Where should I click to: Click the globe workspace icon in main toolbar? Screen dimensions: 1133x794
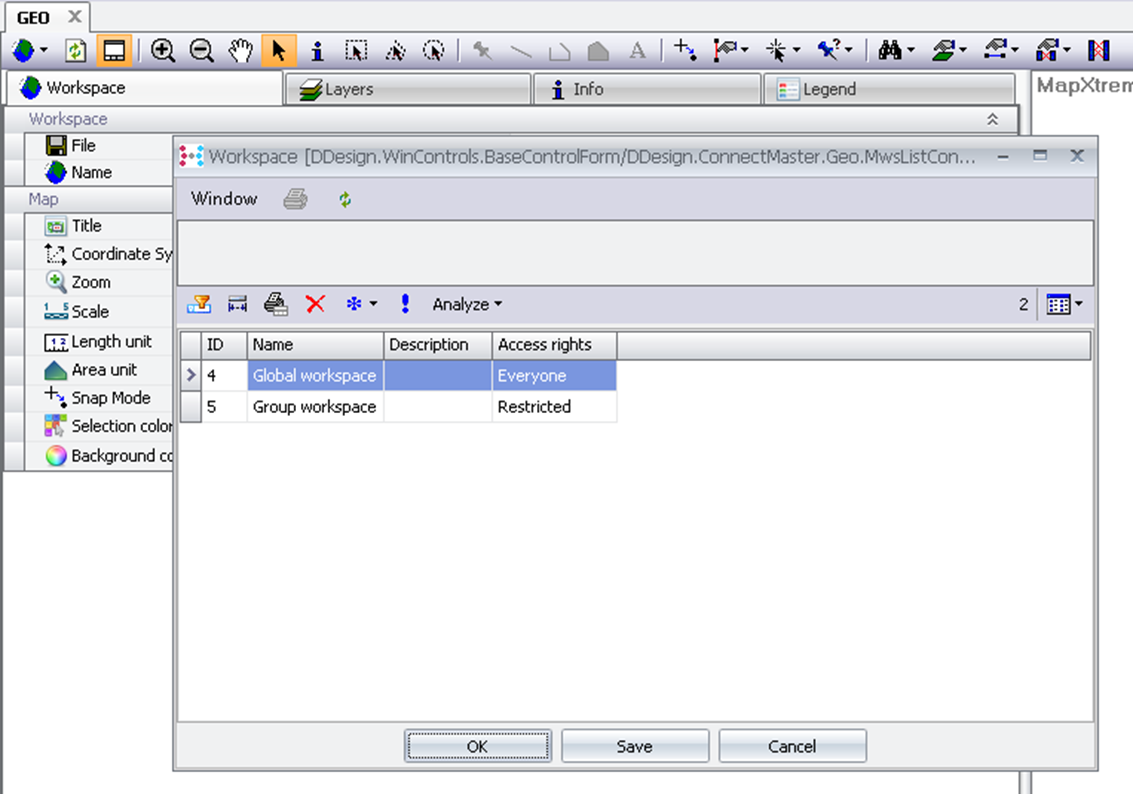coord(24,51)
